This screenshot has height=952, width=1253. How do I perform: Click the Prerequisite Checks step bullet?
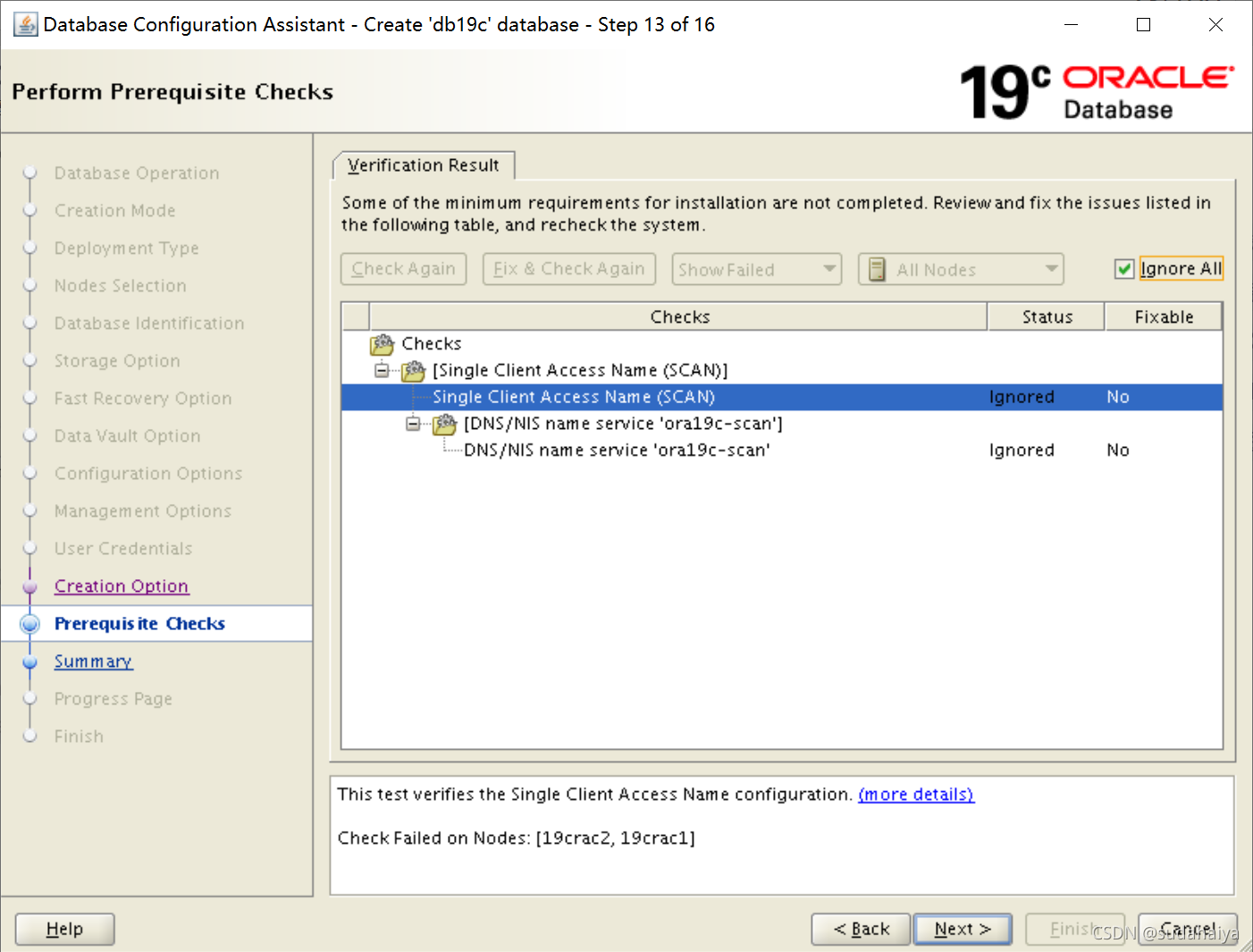30,624
